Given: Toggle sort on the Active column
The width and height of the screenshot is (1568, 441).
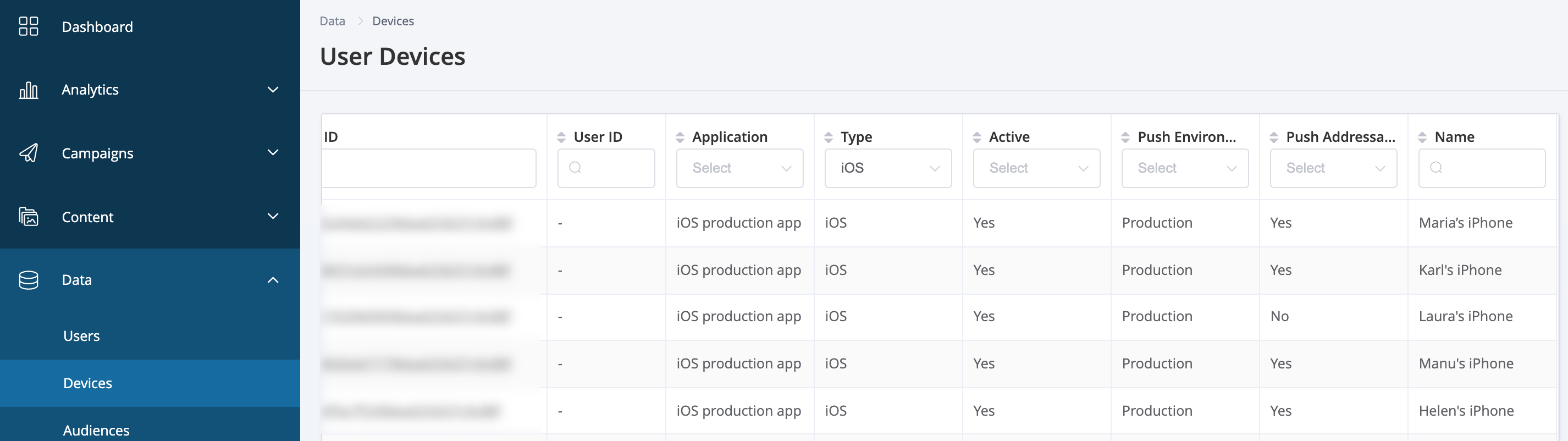Looking at the screenshot, I should 977,137.
